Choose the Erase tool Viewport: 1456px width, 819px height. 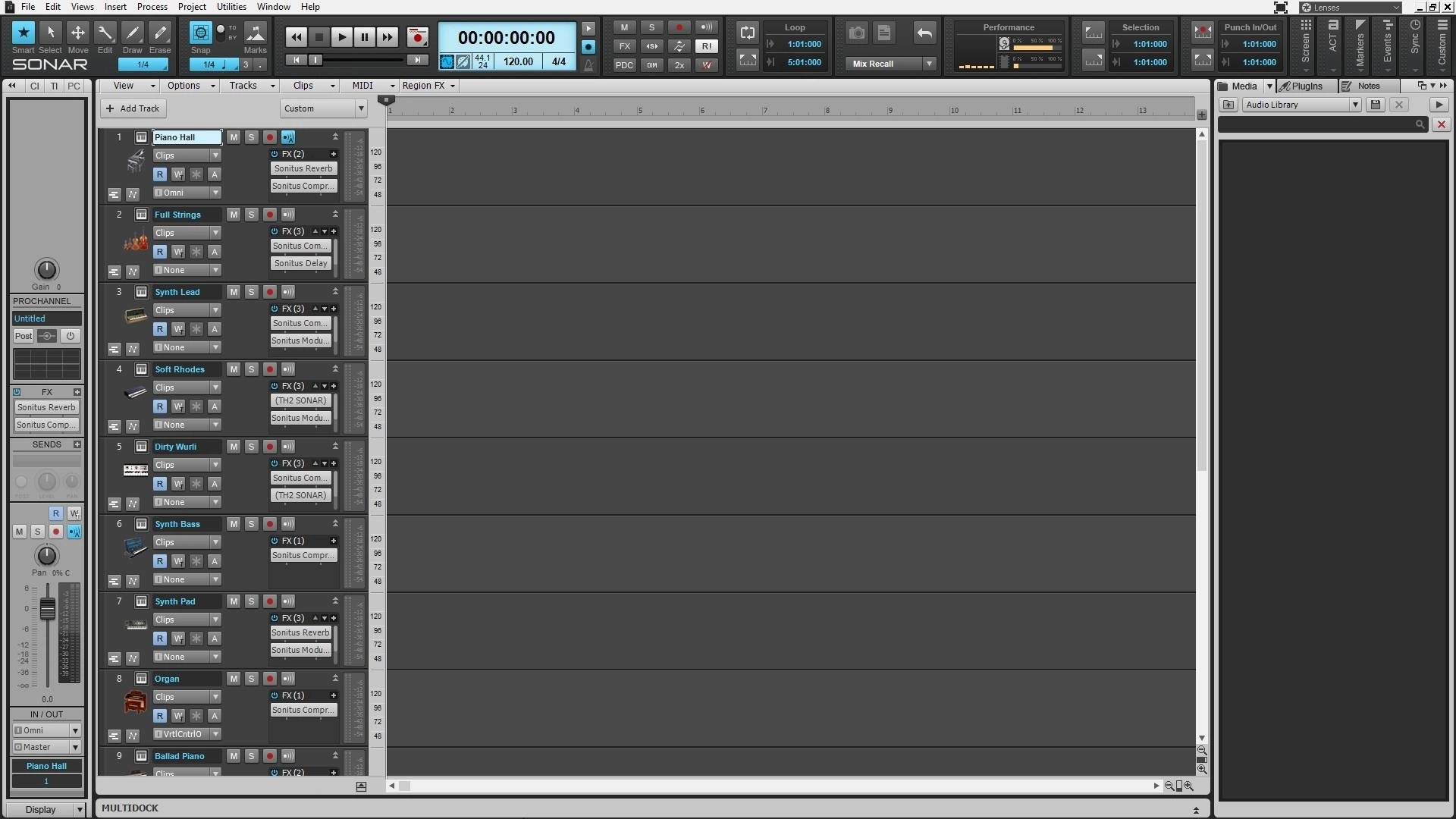(159, 33)
